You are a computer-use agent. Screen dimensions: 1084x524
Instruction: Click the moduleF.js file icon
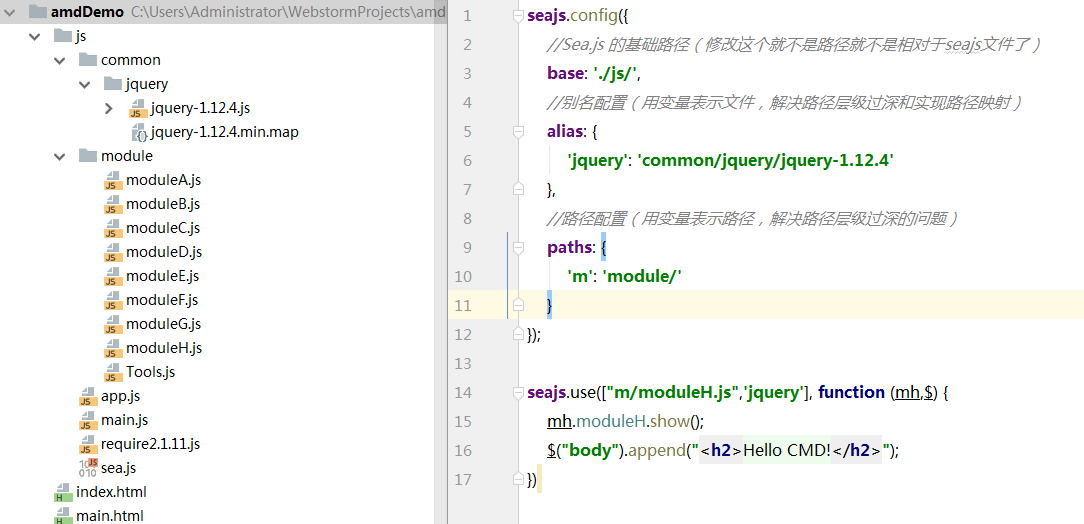(x=113, y=300)
